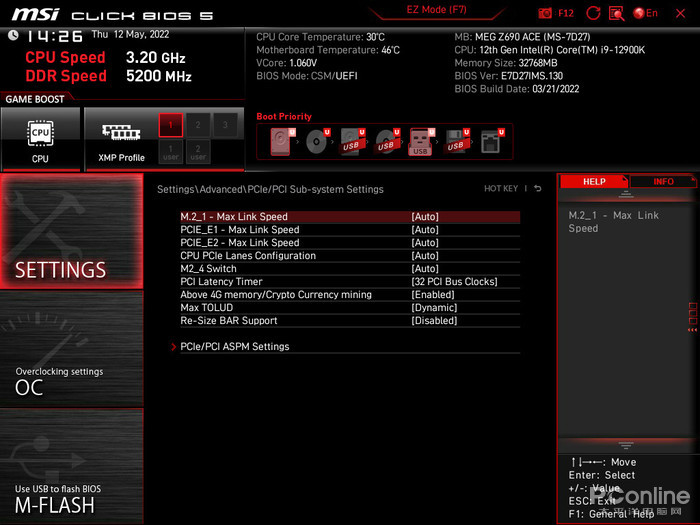The height and width of the screenshot is (525, 700).
Task: Click the help panel bottom scroll handle
Action: [626, 445]
